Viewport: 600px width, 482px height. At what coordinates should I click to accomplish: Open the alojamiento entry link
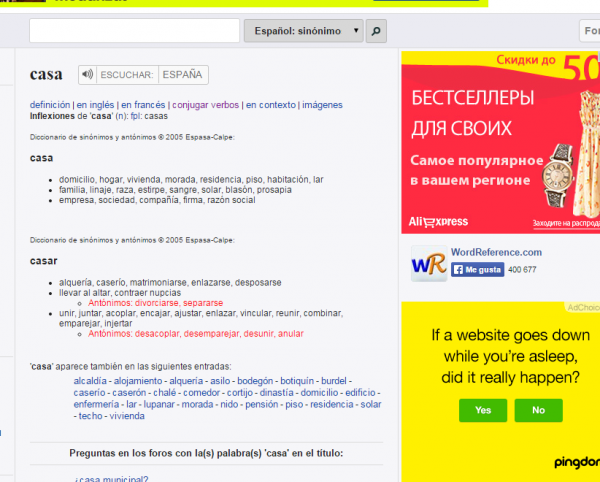click(x=138, y=381)
